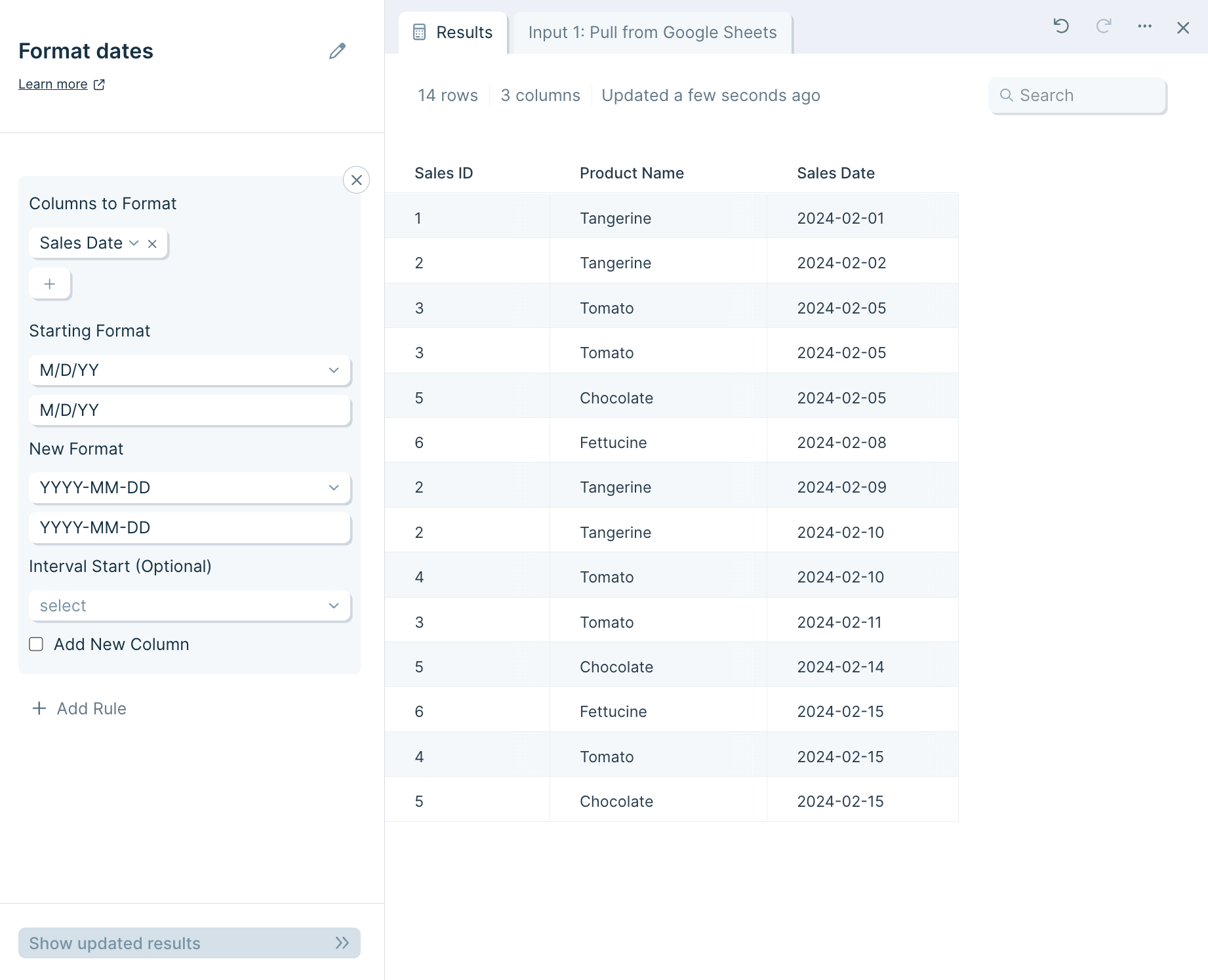Click Show updated results button
The image size is (1208, 980).
coord(190,943)
